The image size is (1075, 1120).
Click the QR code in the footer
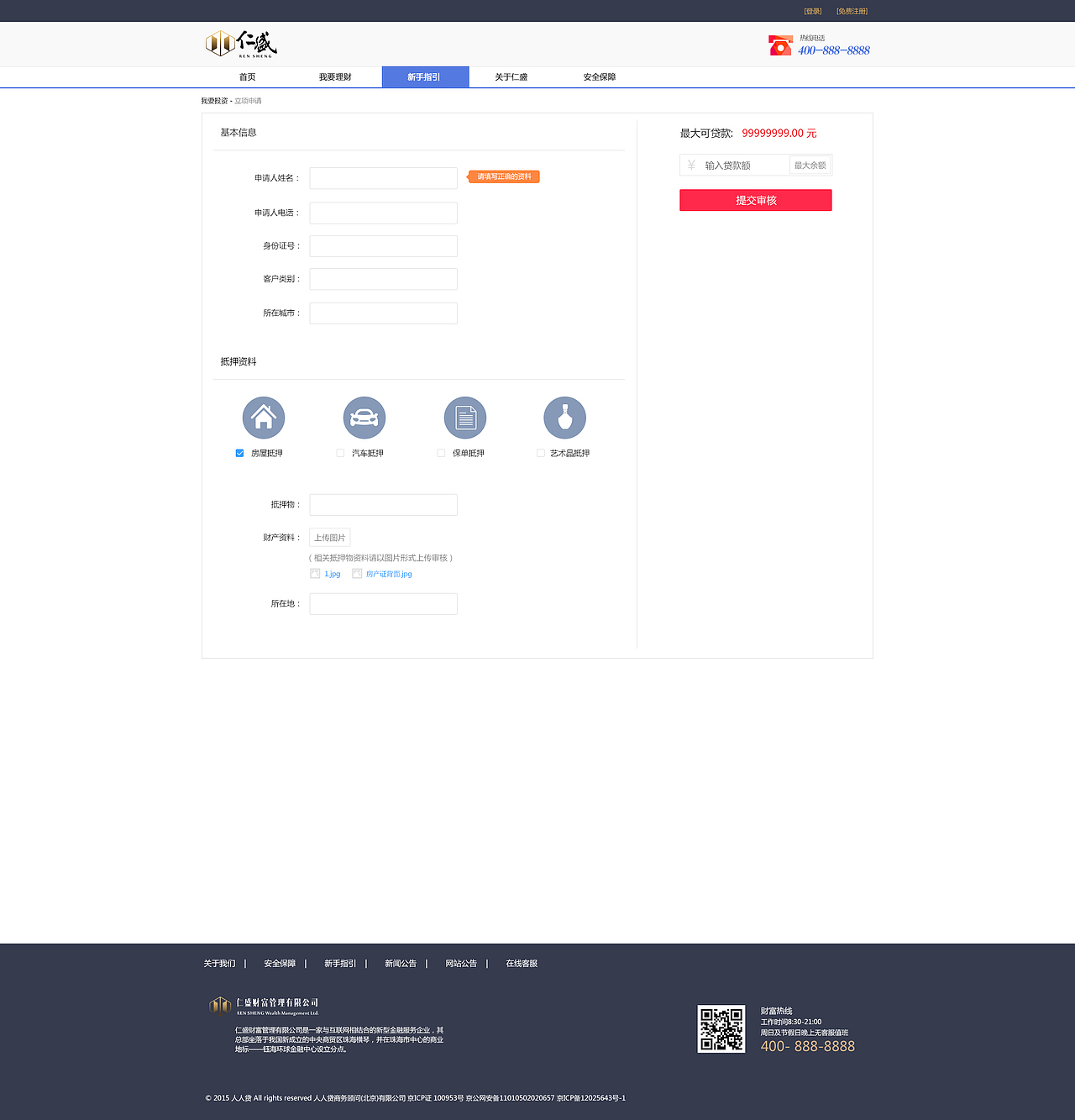pos(721,1029)
